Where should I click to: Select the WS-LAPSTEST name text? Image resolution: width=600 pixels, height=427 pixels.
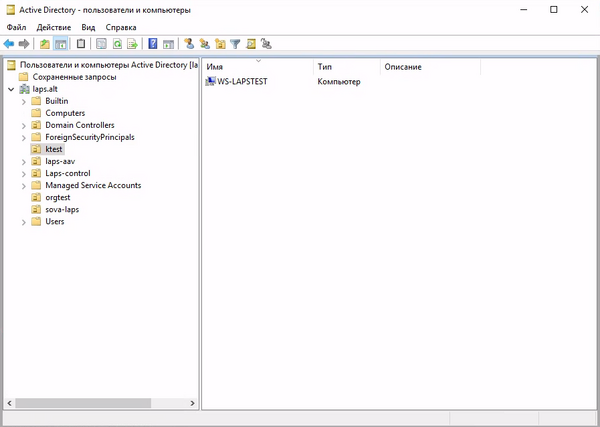coord(242,81)
